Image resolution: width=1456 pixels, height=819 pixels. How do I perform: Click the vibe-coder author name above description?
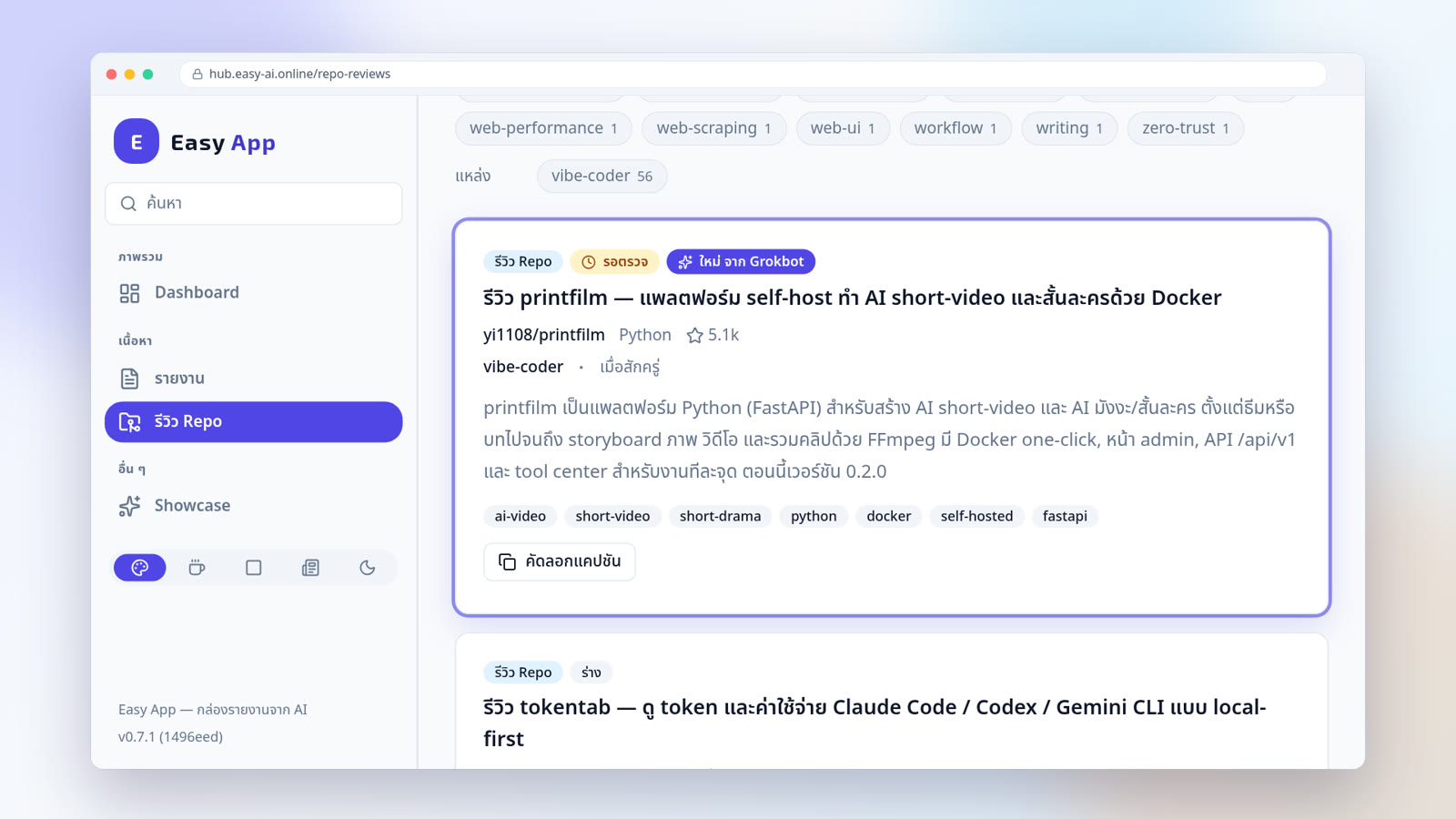(x=523, y=367)
